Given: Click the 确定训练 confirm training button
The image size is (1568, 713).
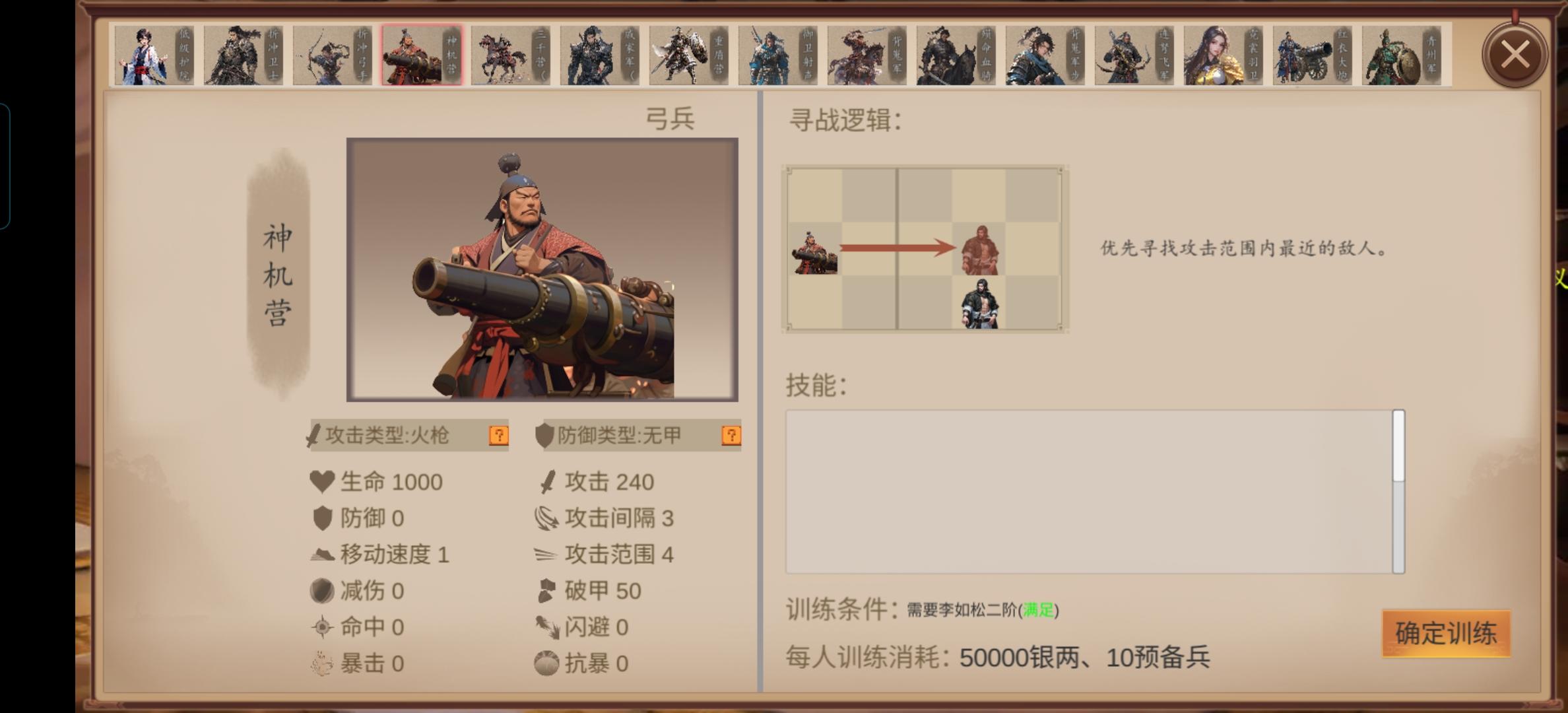Looking at the screenshot, I should click(1446, 633).
